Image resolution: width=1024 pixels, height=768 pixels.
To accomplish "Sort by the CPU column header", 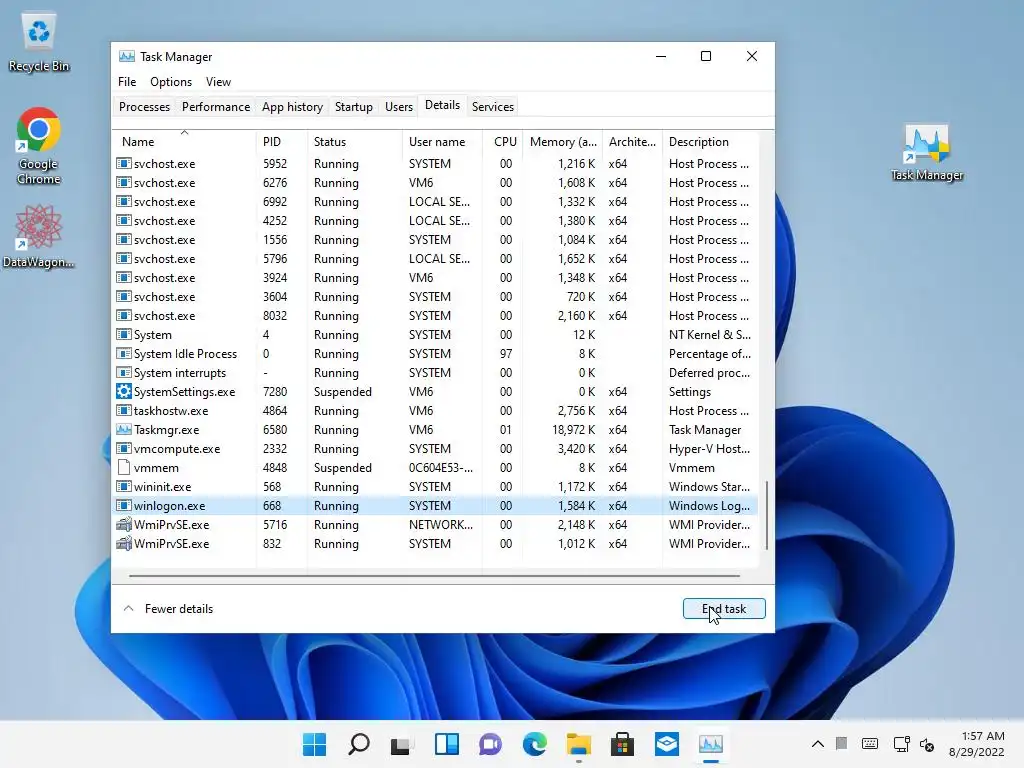I will coord(502,142).
